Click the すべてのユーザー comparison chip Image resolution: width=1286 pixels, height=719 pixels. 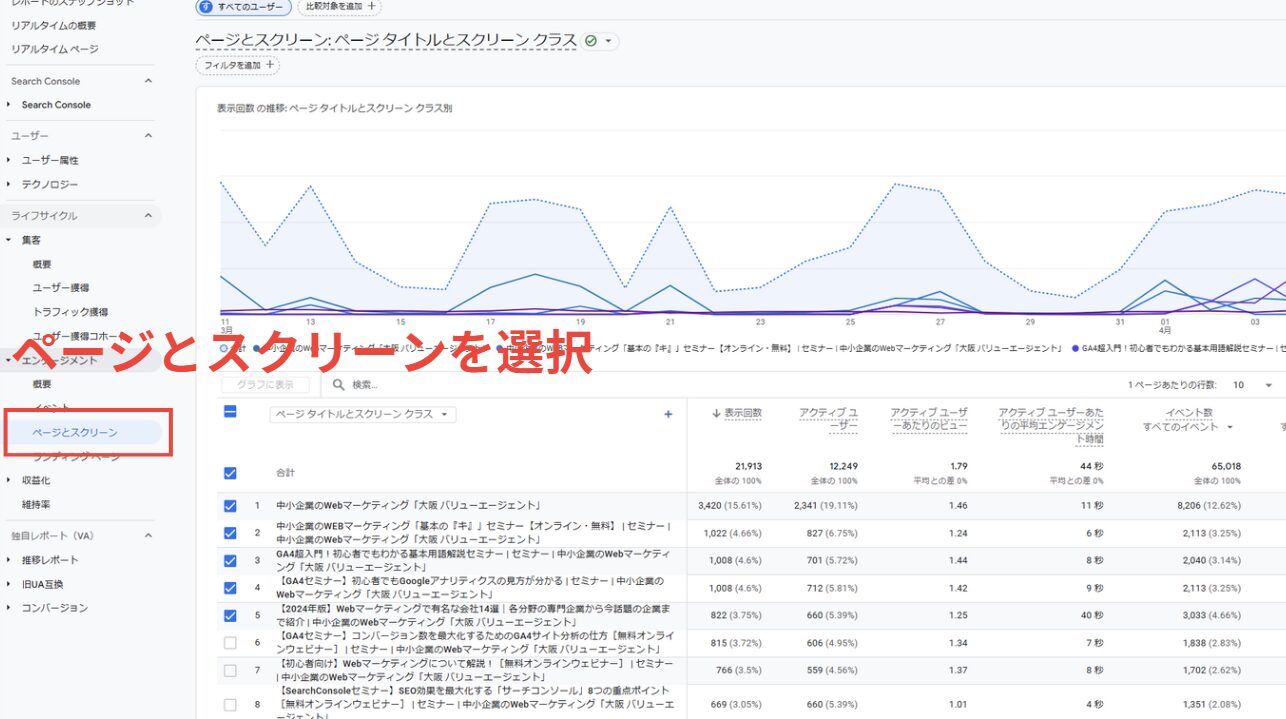243,7
